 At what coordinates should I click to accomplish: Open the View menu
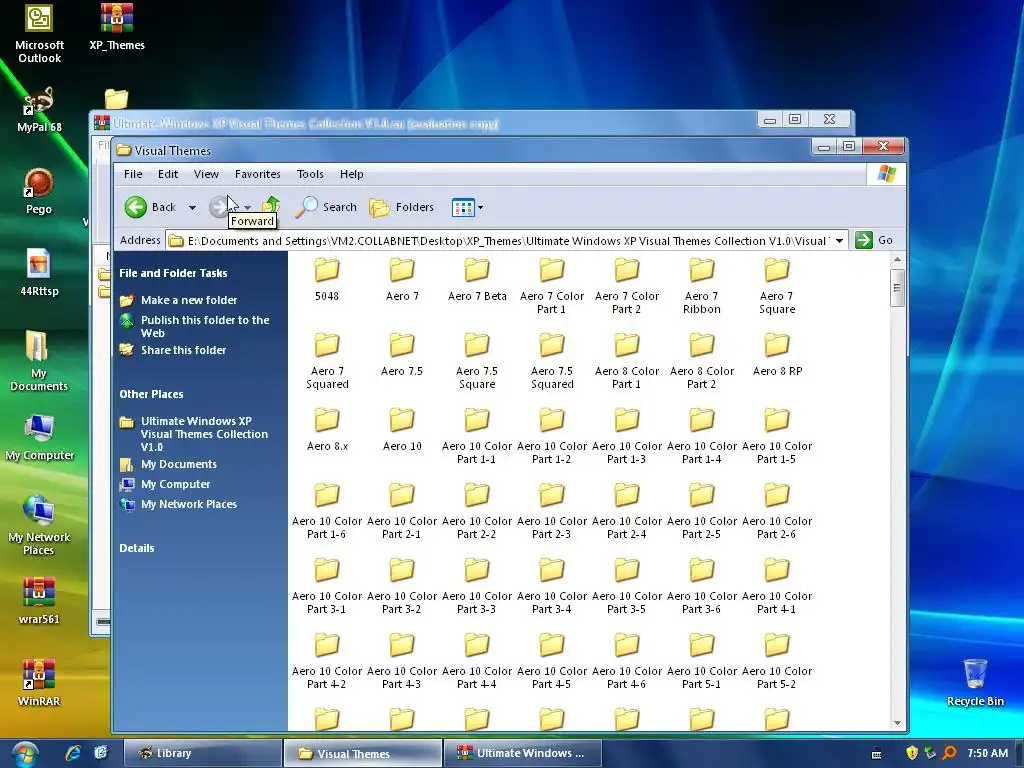coord(206,174)
